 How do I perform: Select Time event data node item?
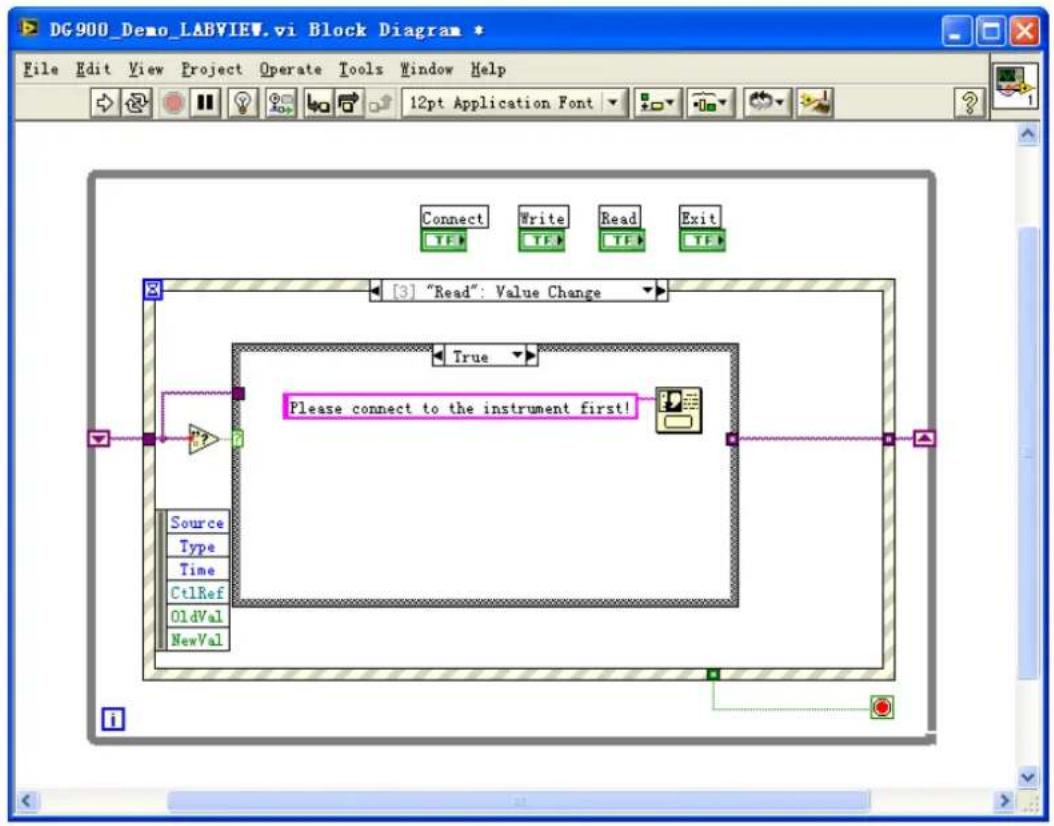click(x=197, y=569)
